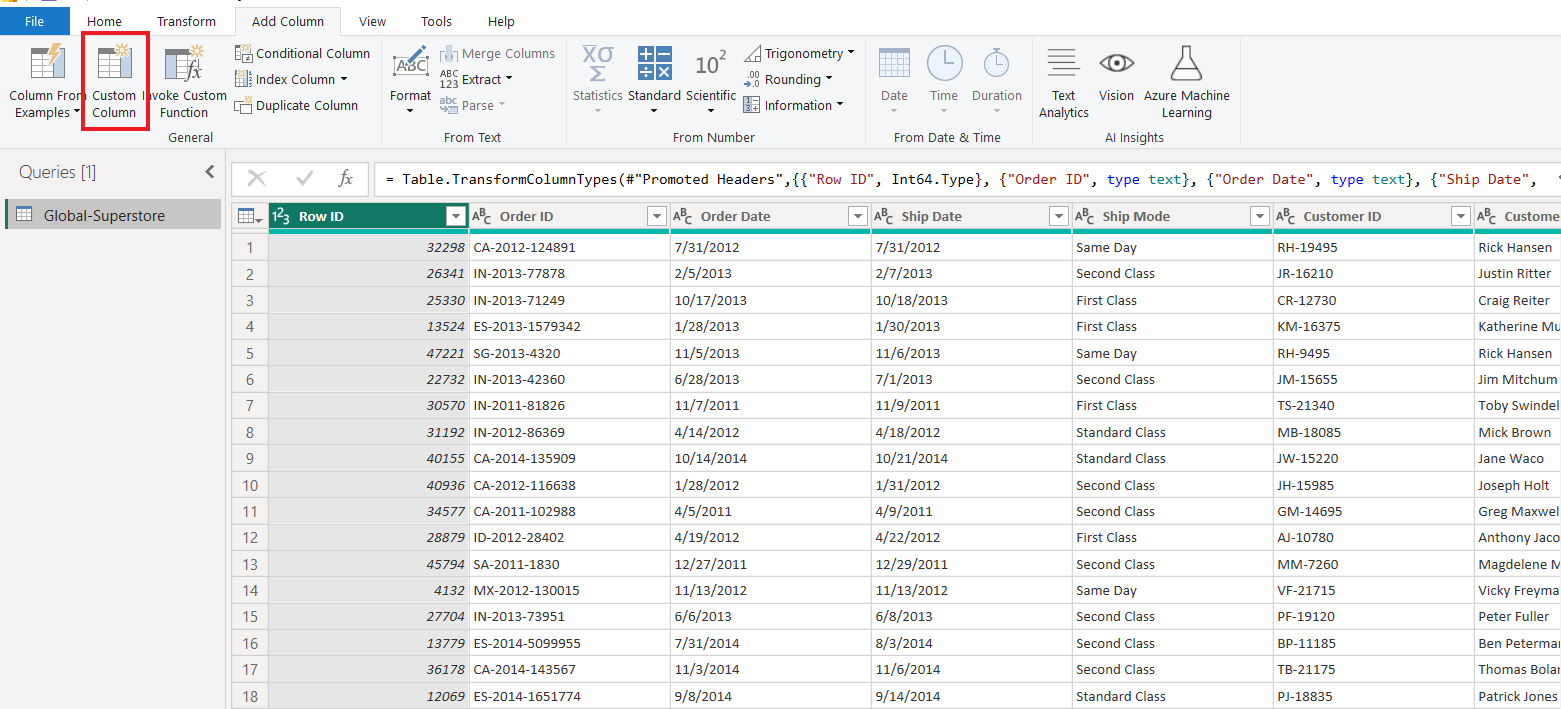Click the Index Column button

(x=295, y=79)
